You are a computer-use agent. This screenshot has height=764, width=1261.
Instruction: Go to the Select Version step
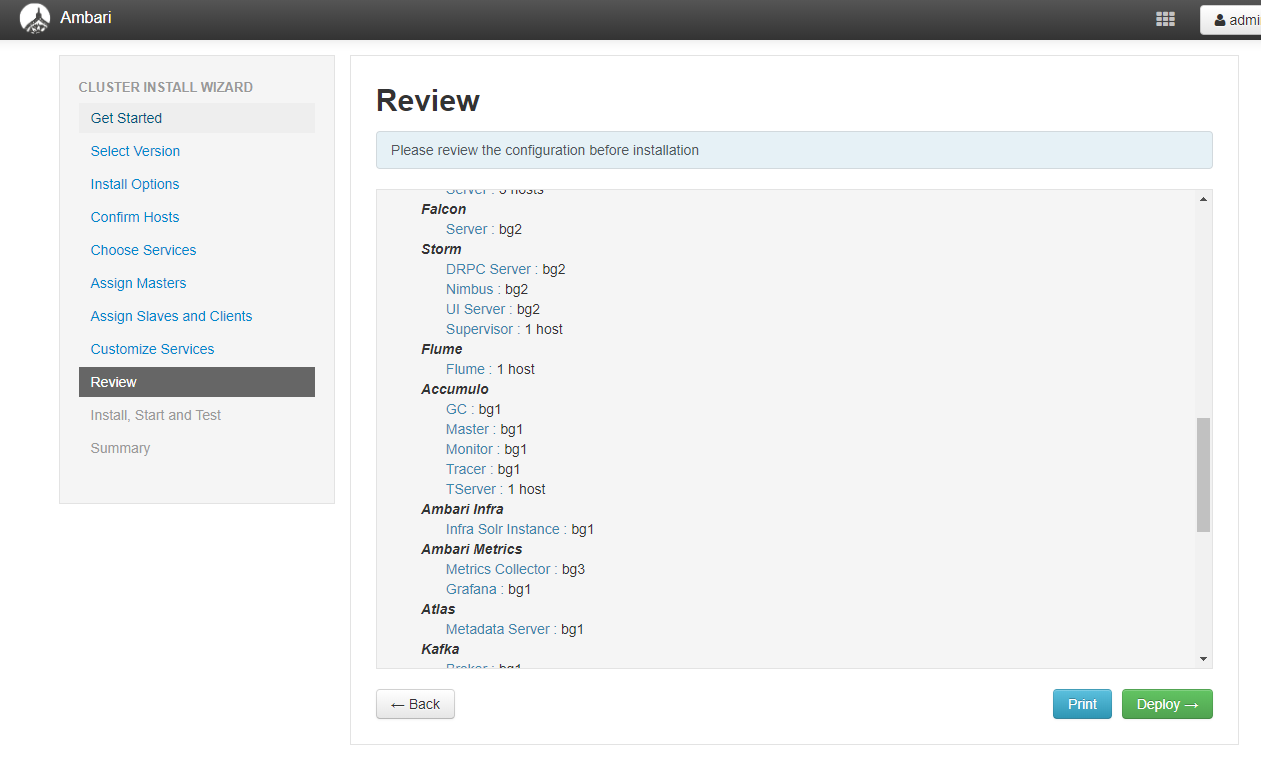[x=135, y=151]
